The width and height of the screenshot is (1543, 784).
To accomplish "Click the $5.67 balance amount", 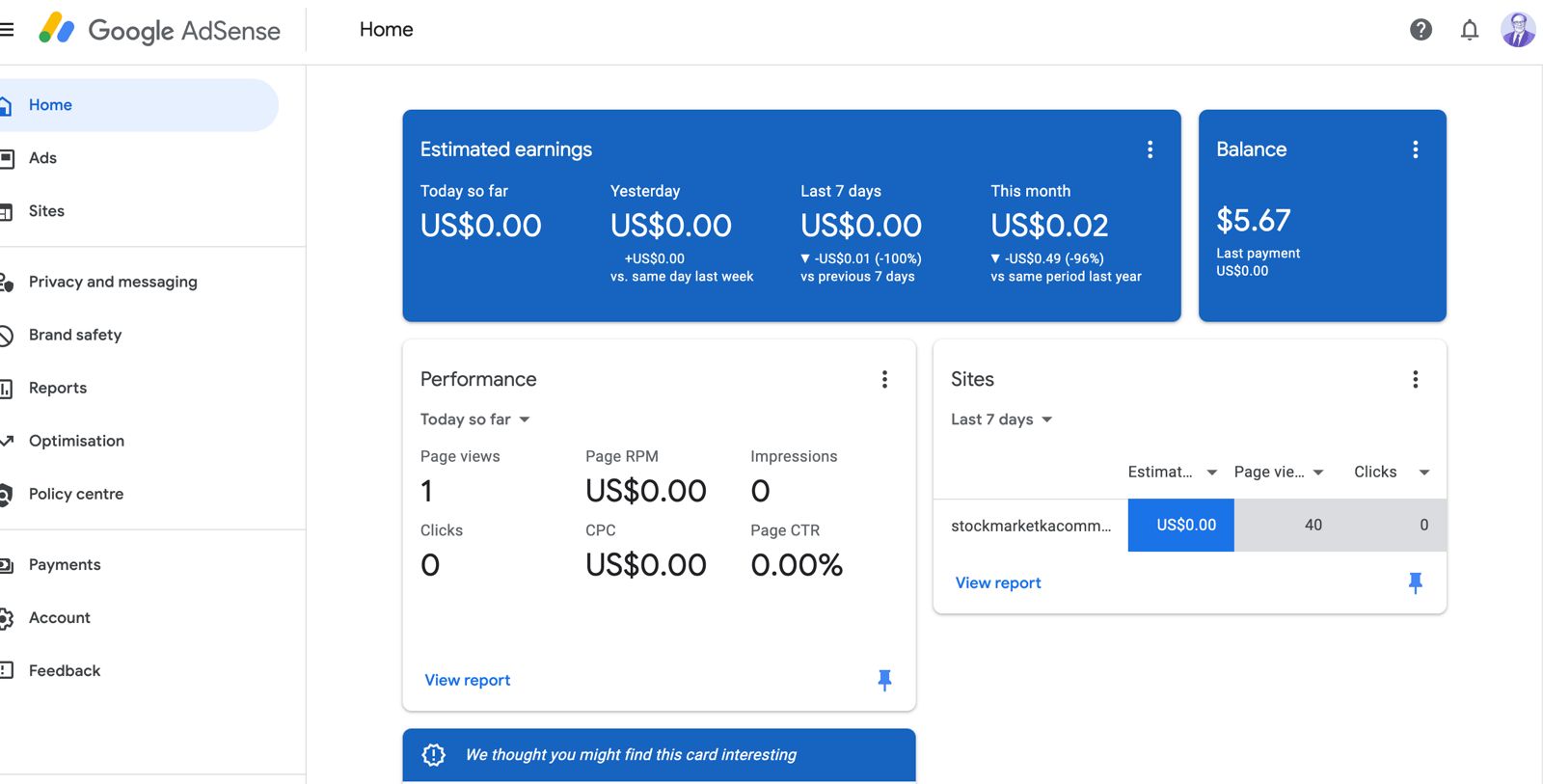I will click(1253, 220).
